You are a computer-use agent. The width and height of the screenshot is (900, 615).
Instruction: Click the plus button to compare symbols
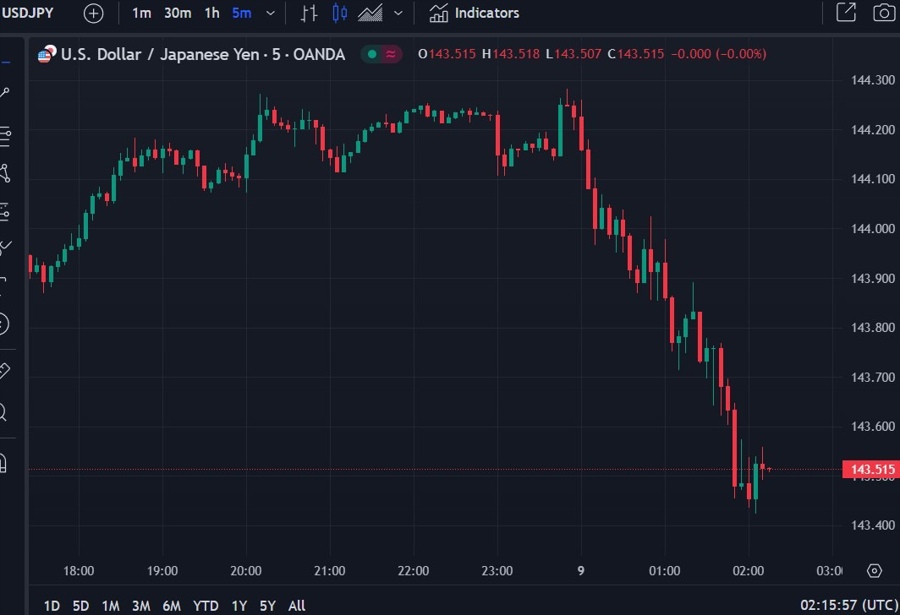tap(93, 13)
